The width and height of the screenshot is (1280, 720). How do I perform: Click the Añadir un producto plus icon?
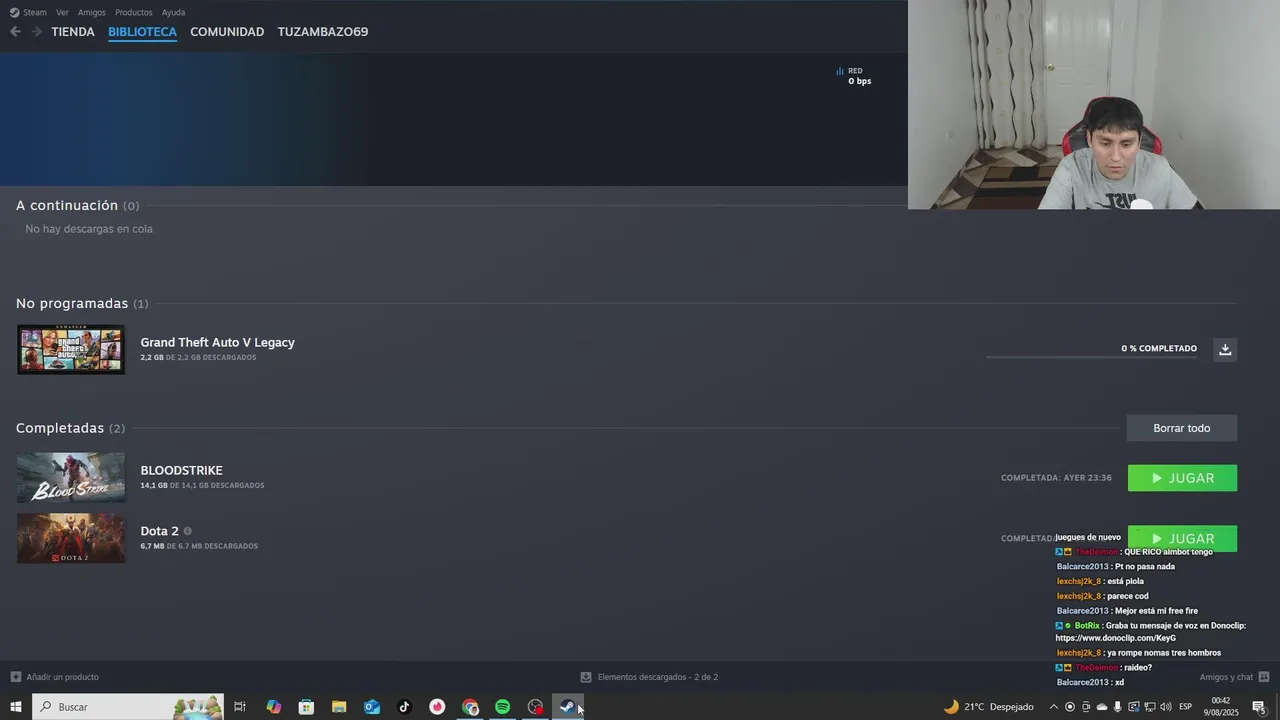coord(15,677)
